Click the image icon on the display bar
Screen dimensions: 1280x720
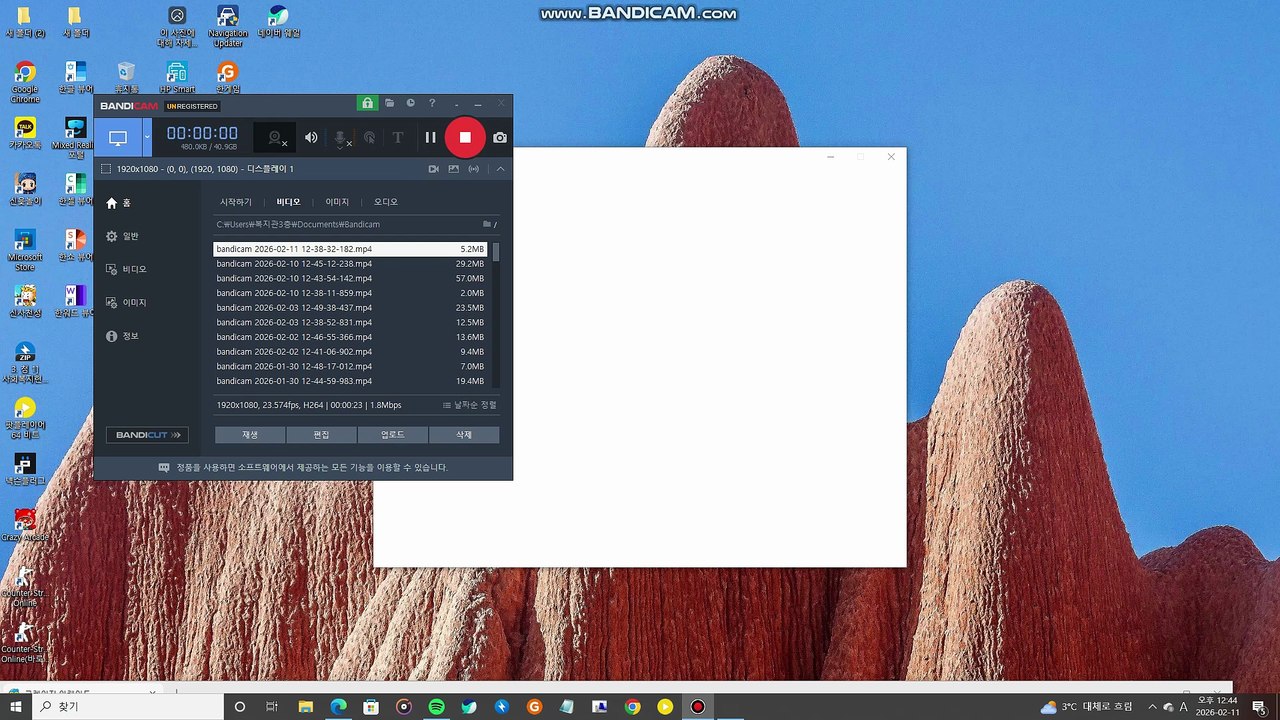[x=453, y=169]
